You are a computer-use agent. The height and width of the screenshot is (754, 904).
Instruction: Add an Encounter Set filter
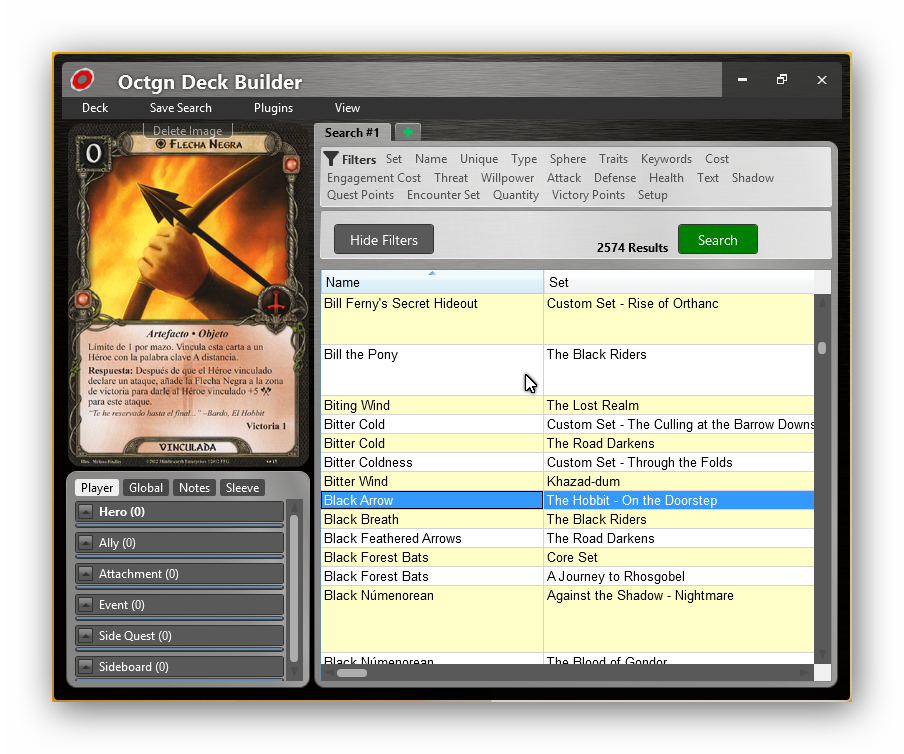pos(443,195)
